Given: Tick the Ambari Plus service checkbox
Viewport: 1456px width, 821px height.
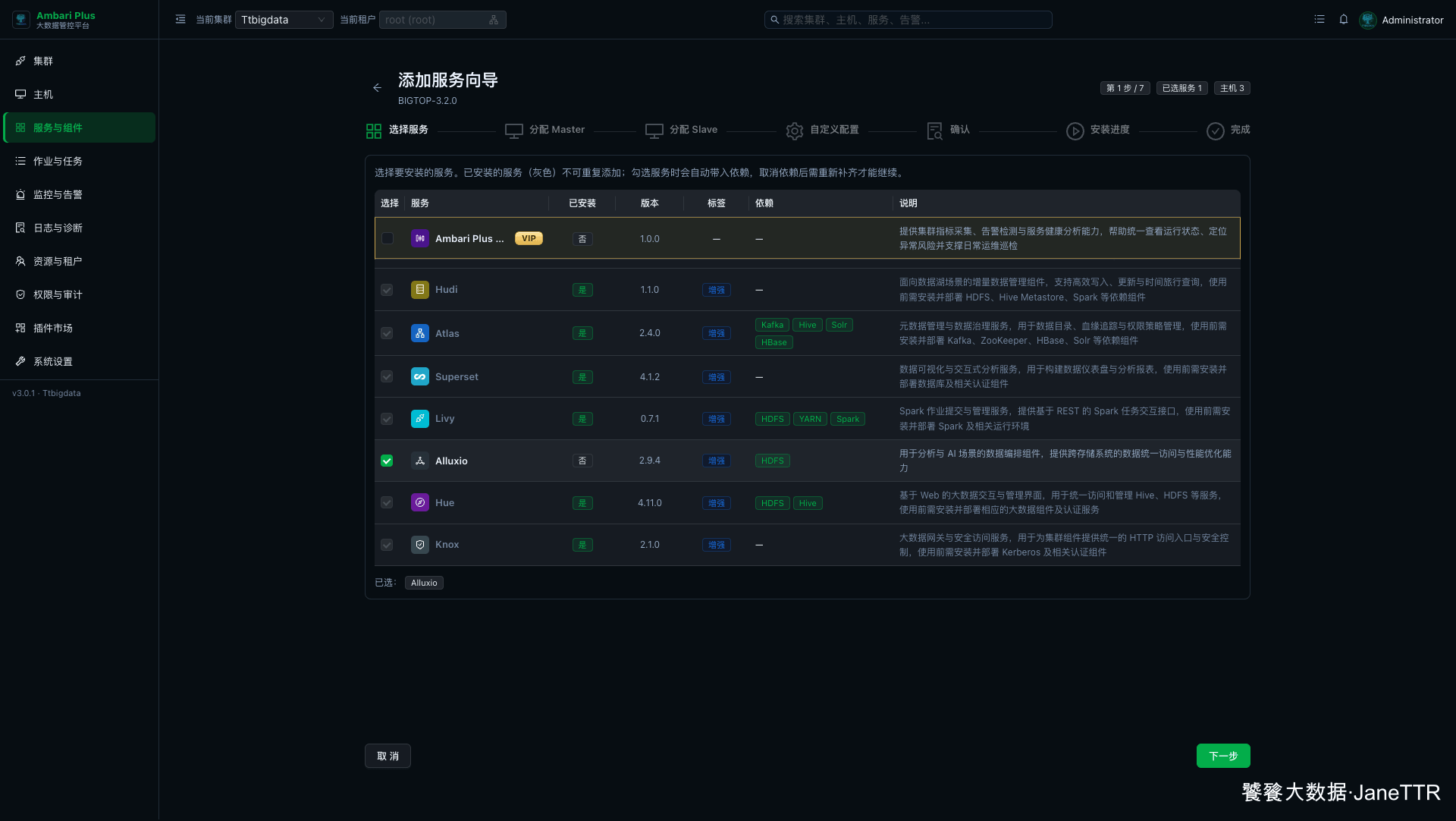Looking at the screenshot, I should 388,238.
